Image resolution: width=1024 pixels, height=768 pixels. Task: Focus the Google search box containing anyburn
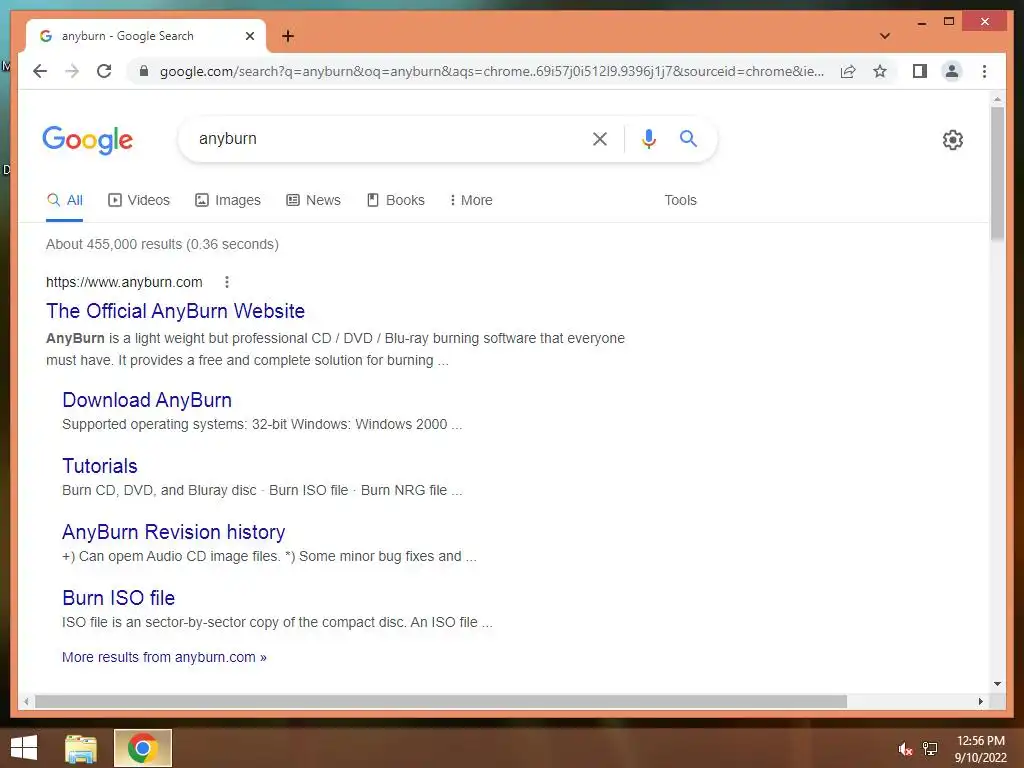385,138
